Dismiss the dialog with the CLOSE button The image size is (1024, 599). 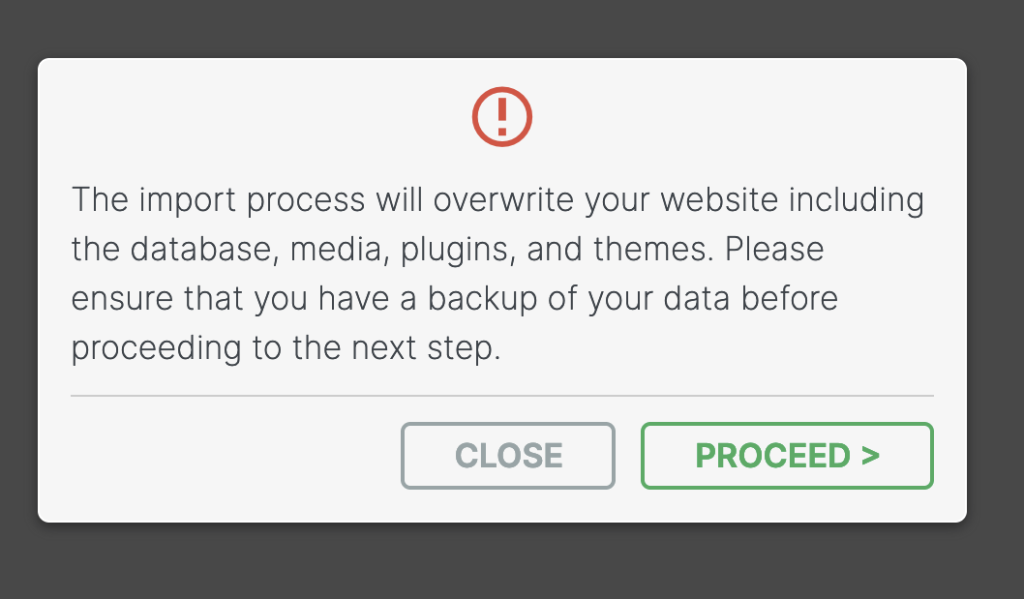(508, 455)
